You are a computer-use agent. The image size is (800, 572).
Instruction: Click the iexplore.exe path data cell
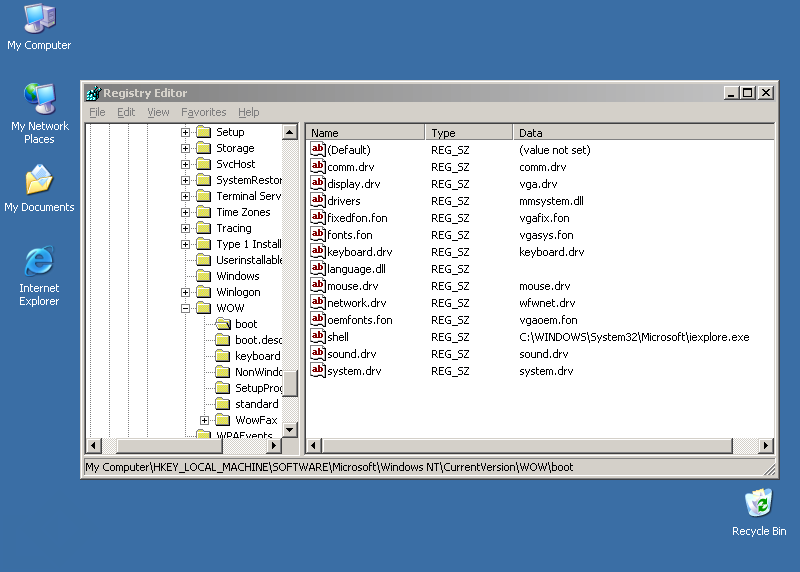point(634,337)
